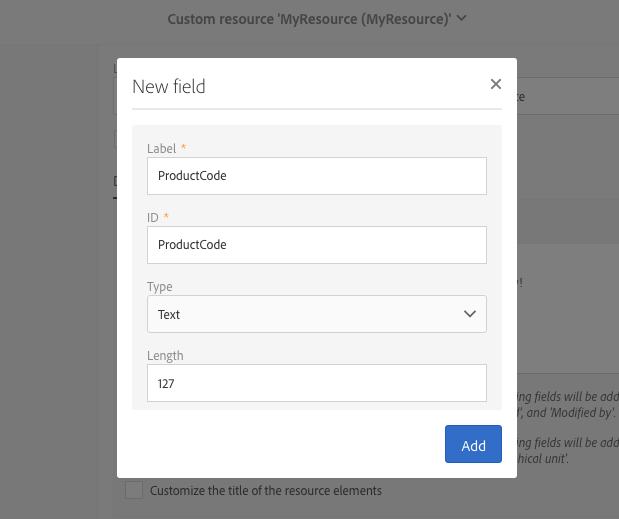Click into the ID input field

point(316,244)
